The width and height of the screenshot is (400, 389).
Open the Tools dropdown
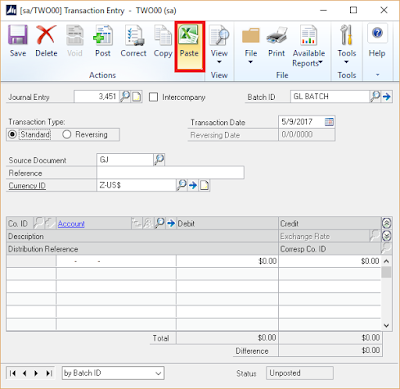pos(347,44)
